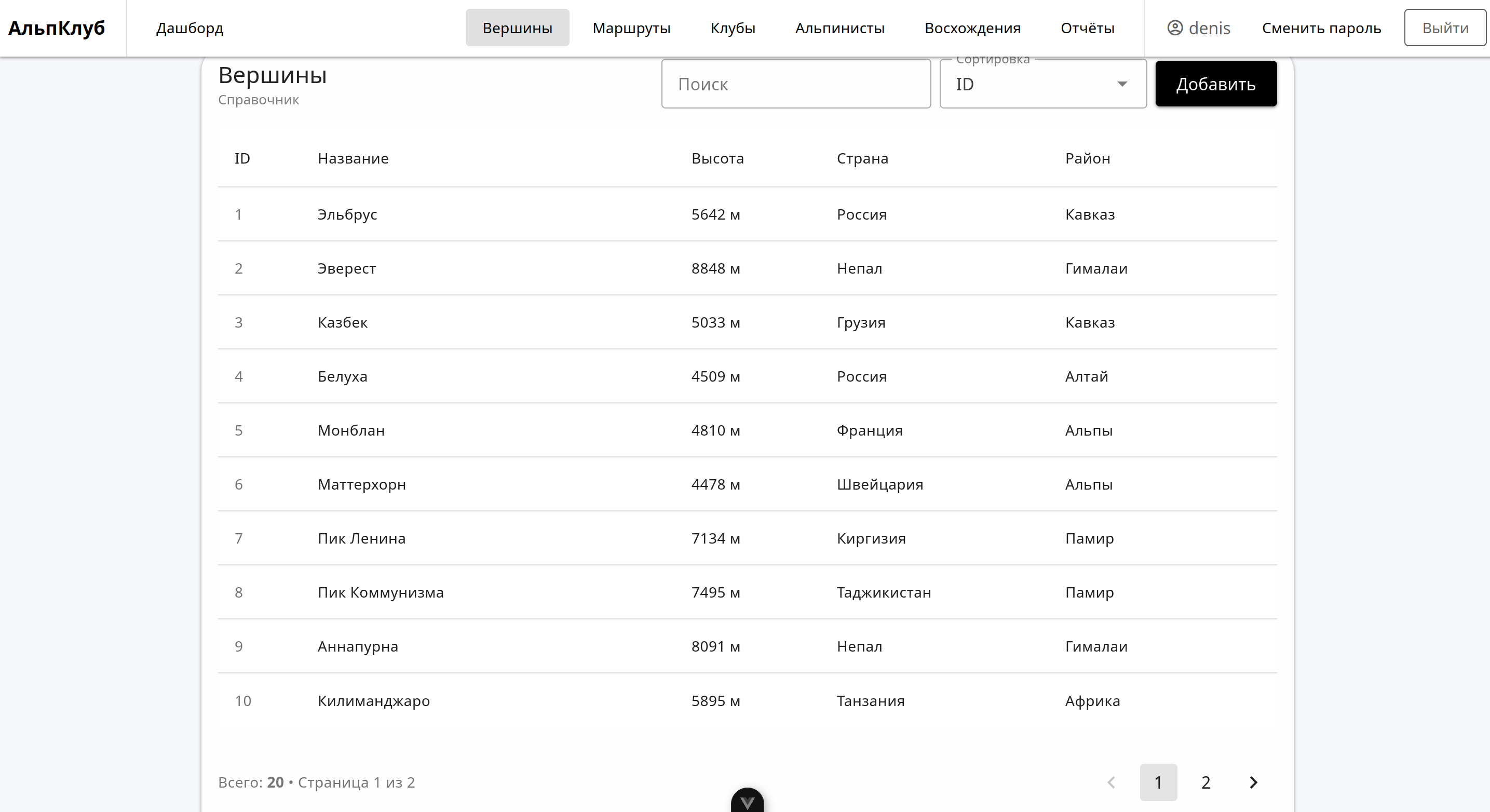1490x812 pixels.
Task: Click the Выйти logout button
Action: click(1445, 28)
